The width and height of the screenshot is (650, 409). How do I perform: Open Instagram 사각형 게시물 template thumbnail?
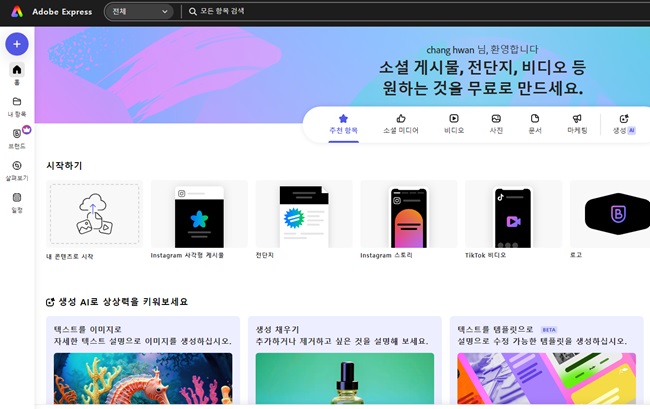199,214
